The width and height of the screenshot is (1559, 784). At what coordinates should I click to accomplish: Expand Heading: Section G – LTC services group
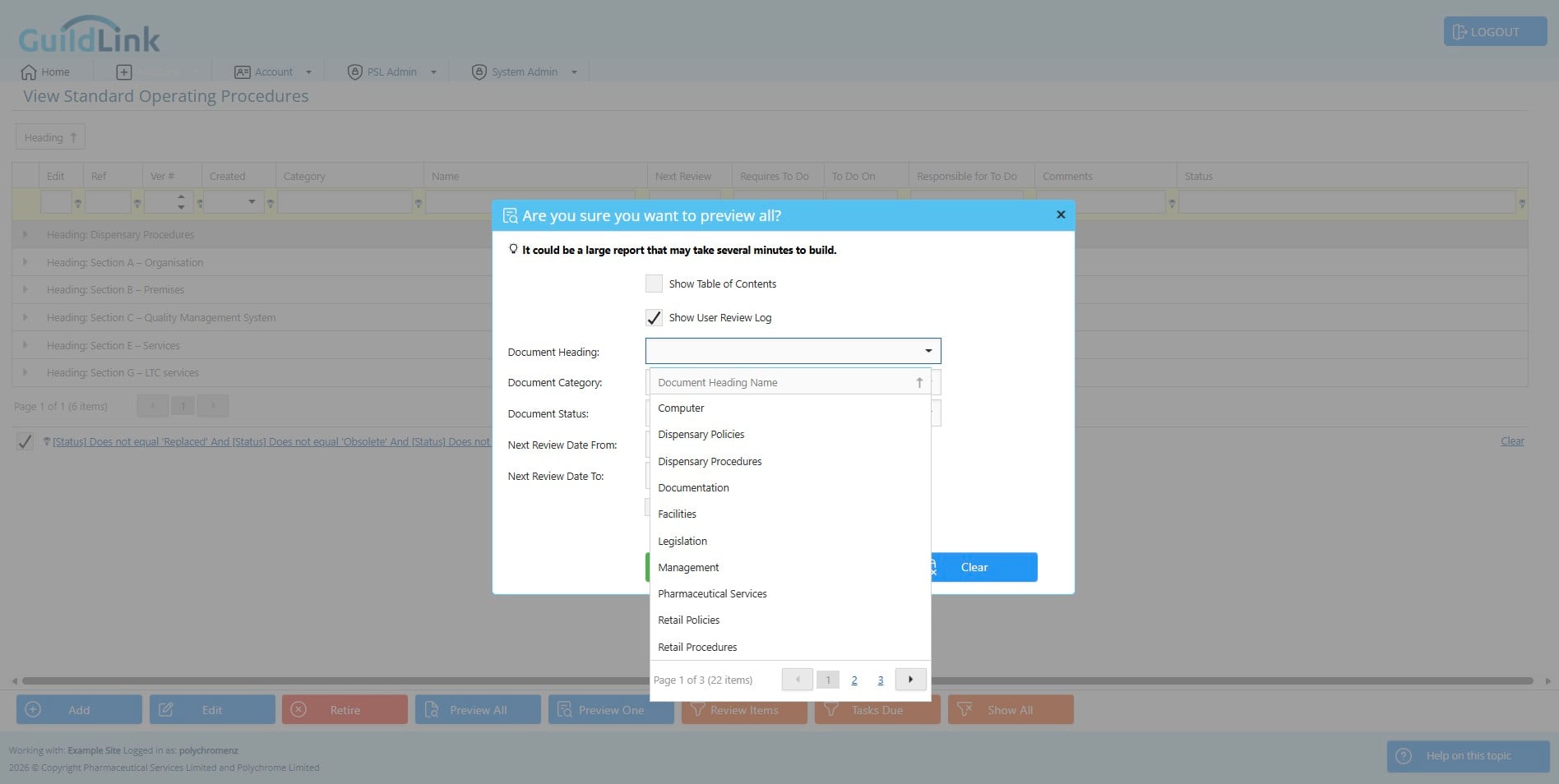coord(25,372)
